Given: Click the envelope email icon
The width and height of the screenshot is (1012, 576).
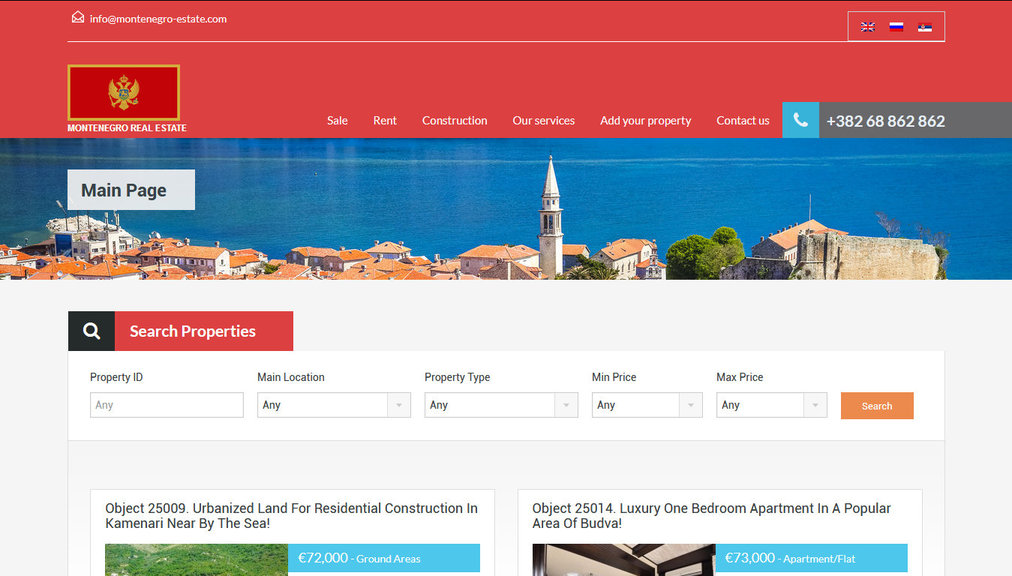Looking at the screenshot, I should (78, 18).
